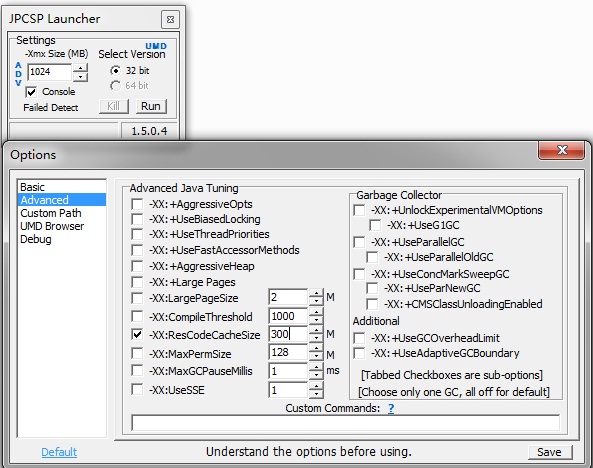
Task: Enable -XX:+UseParallelGC checkbox
Action: 359,242
